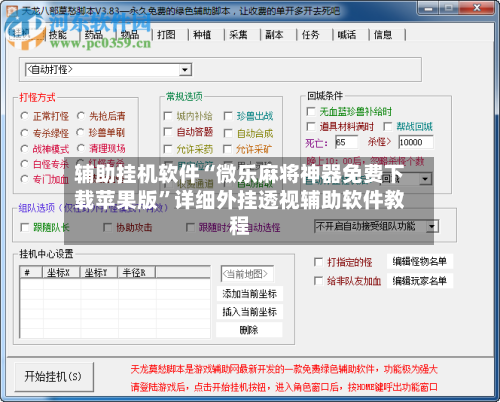Select 正常打怪 radio option
This screenshot has height=402, width=500.
[x=25, y=116]
